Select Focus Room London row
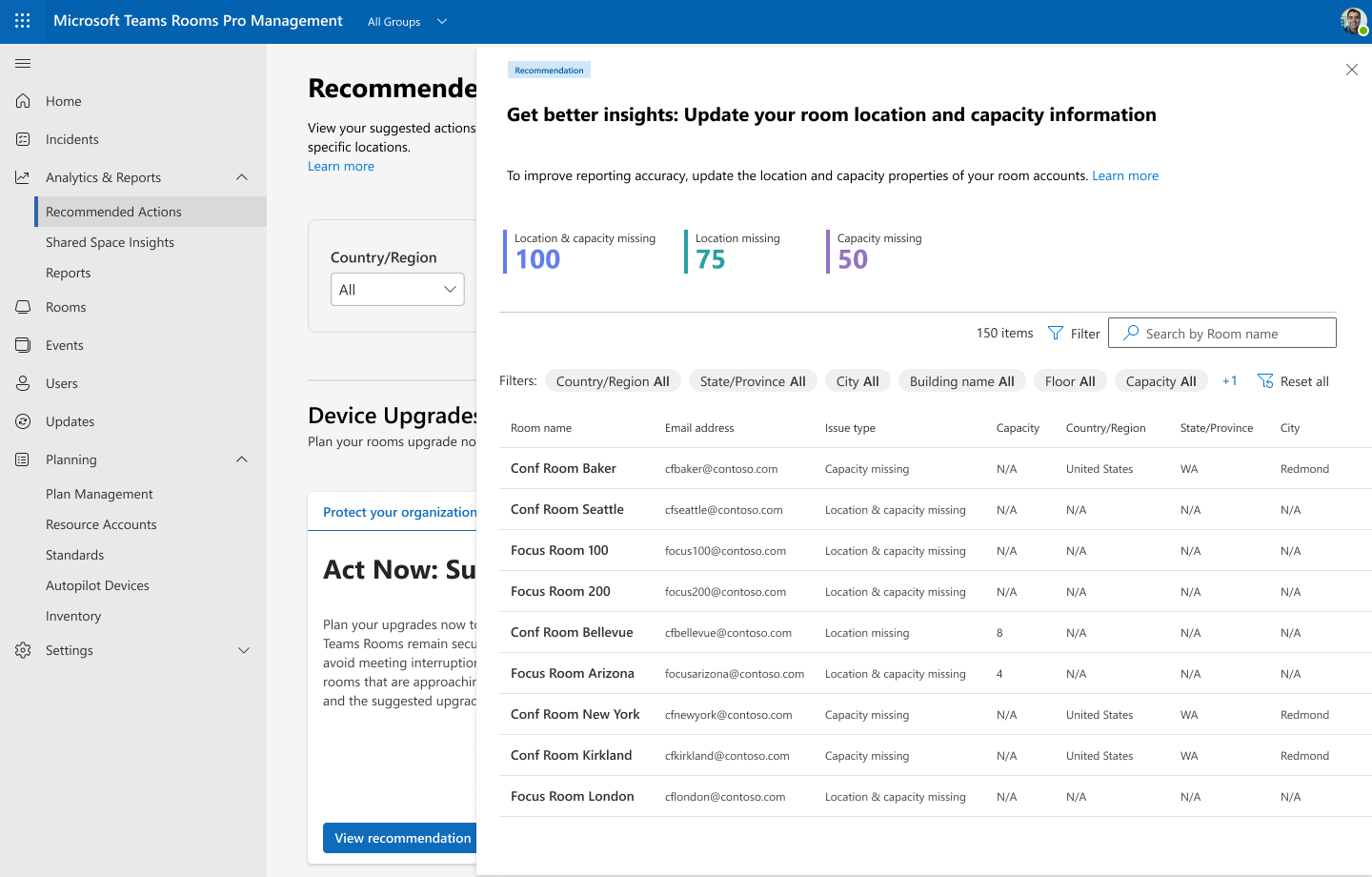The image size is (1372, 877). [x=936, y=796]
